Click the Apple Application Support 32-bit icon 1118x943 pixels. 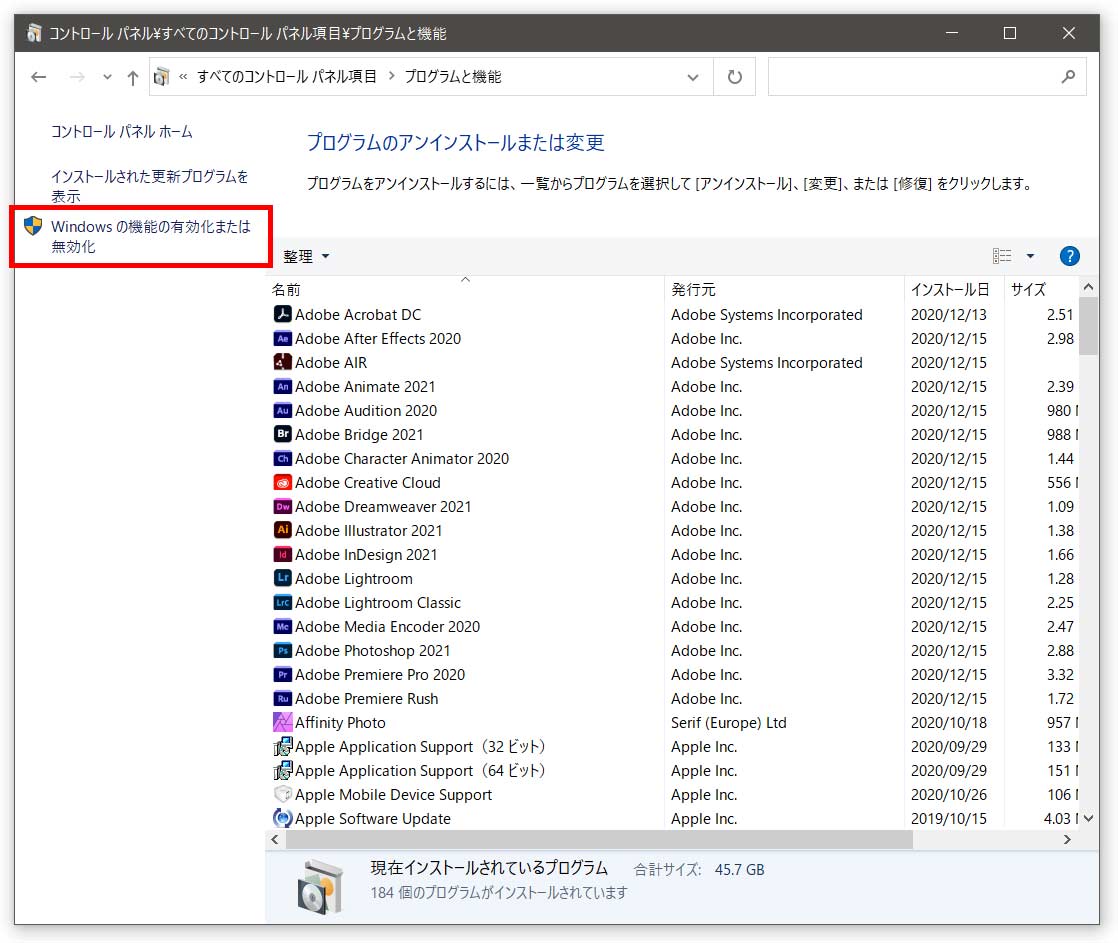click(282, 746)
